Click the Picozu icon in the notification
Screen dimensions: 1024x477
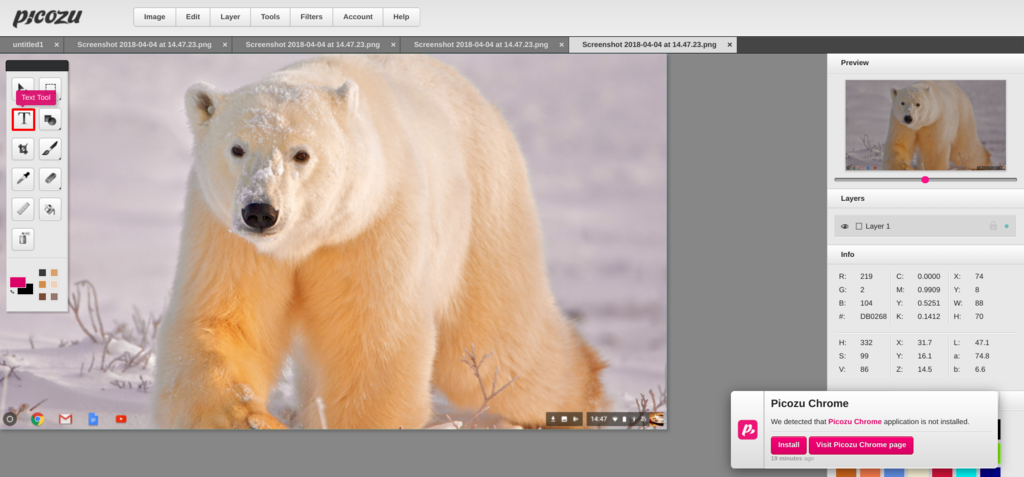pos(747,429)
